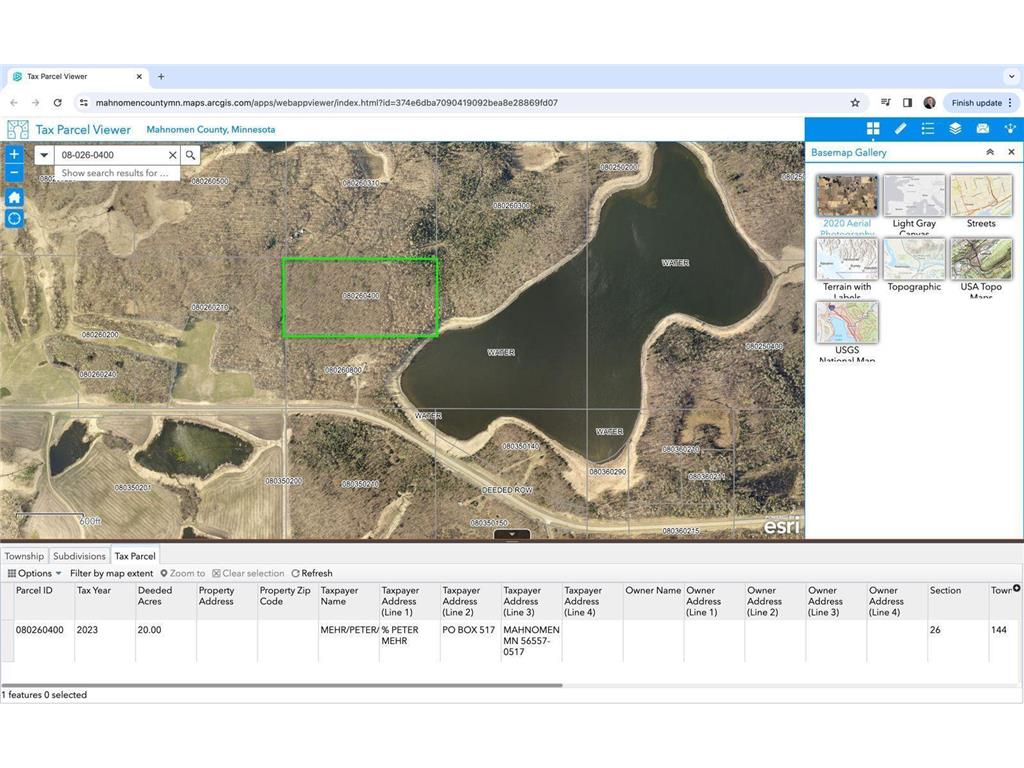1024x768 pixels.
Task: Switch to the Township tab
Action: (x=24, y=556)
